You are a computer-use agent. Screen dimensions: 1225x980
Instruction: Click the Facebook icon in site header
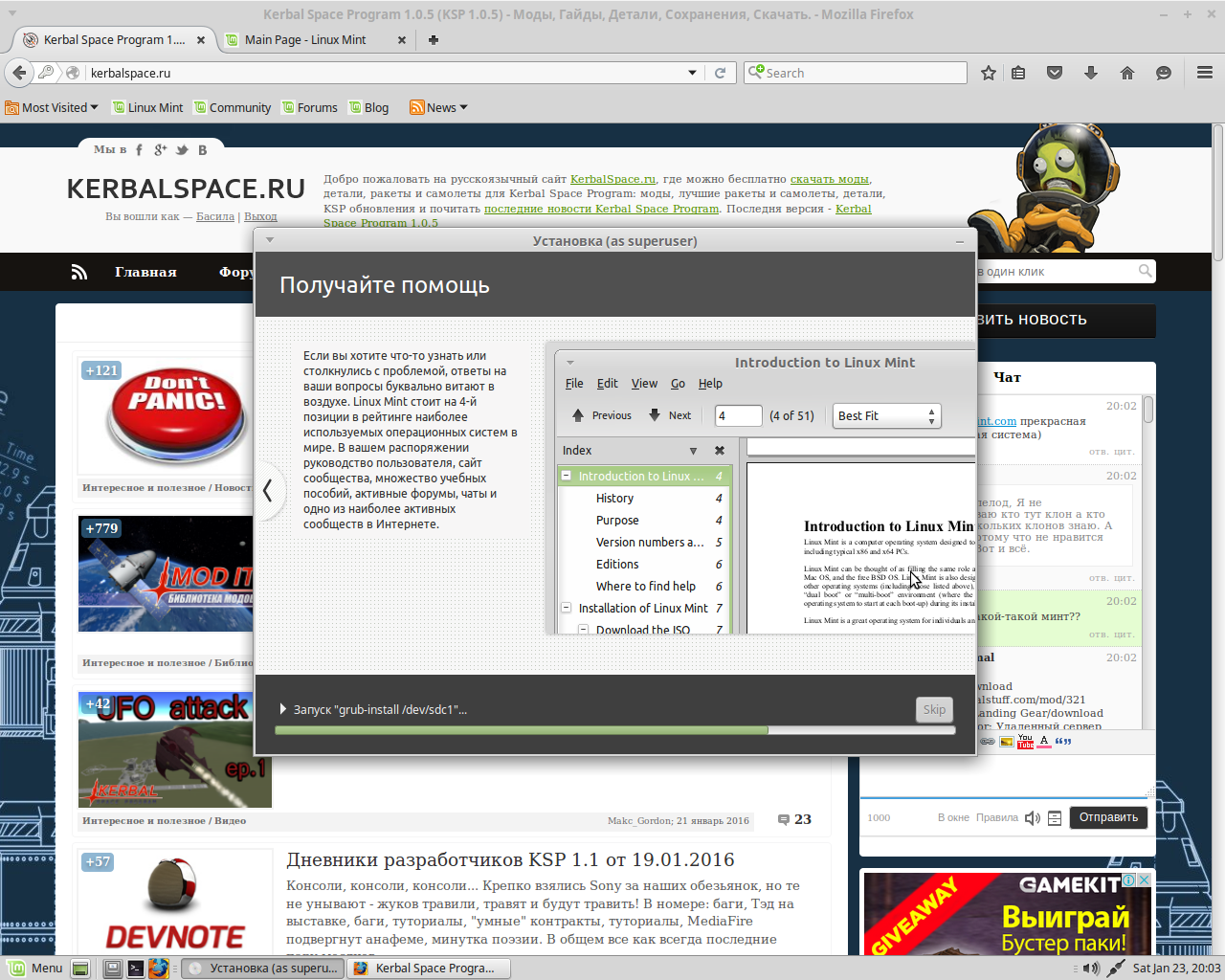(x=139, y=149)
